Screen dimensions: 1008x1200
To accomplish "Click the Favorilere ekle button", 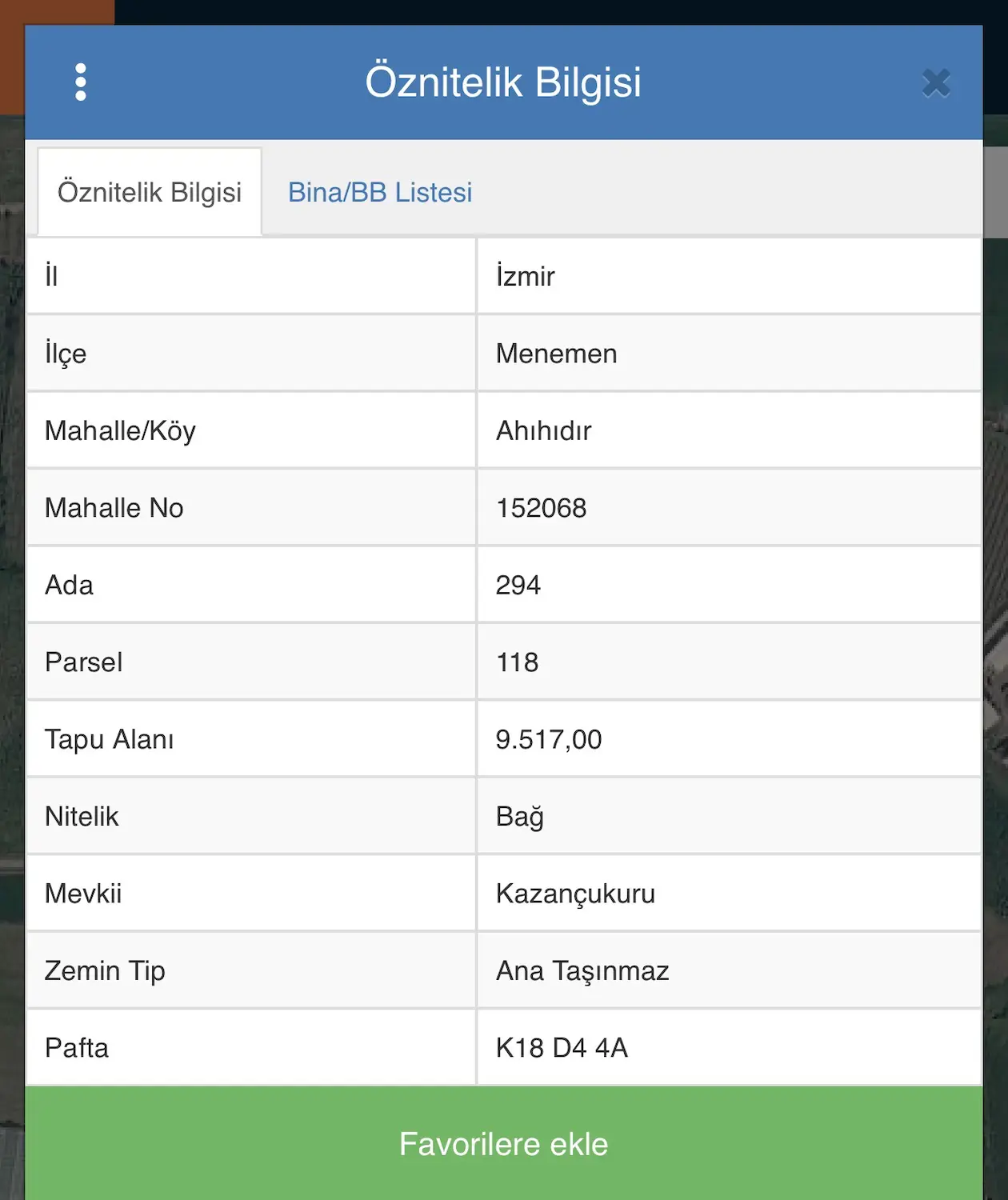I will (x=504, y=1143).
